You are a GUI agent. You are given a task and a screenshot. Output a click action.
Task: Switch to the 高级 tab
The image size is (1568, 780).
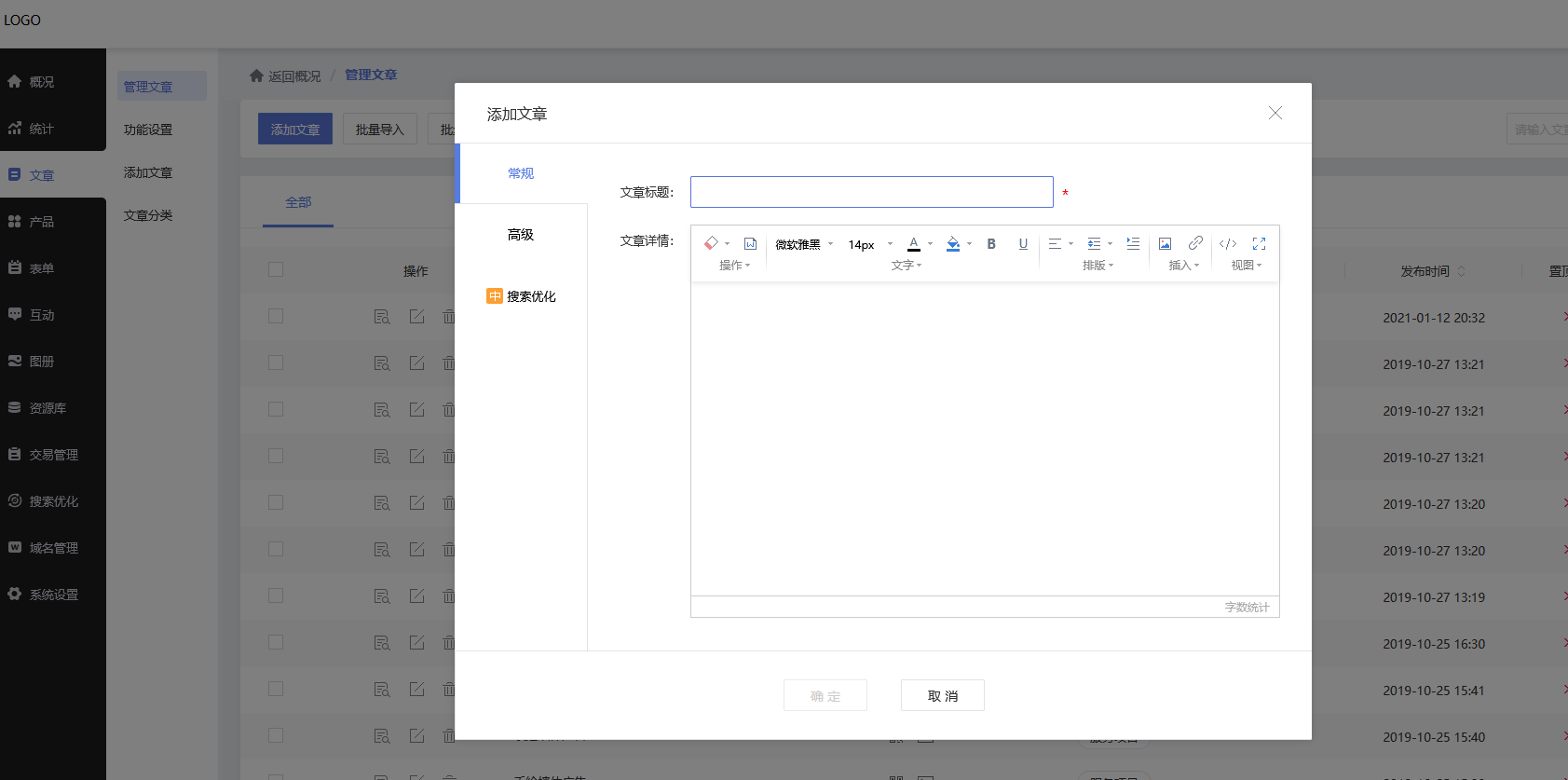click(521, 235)
